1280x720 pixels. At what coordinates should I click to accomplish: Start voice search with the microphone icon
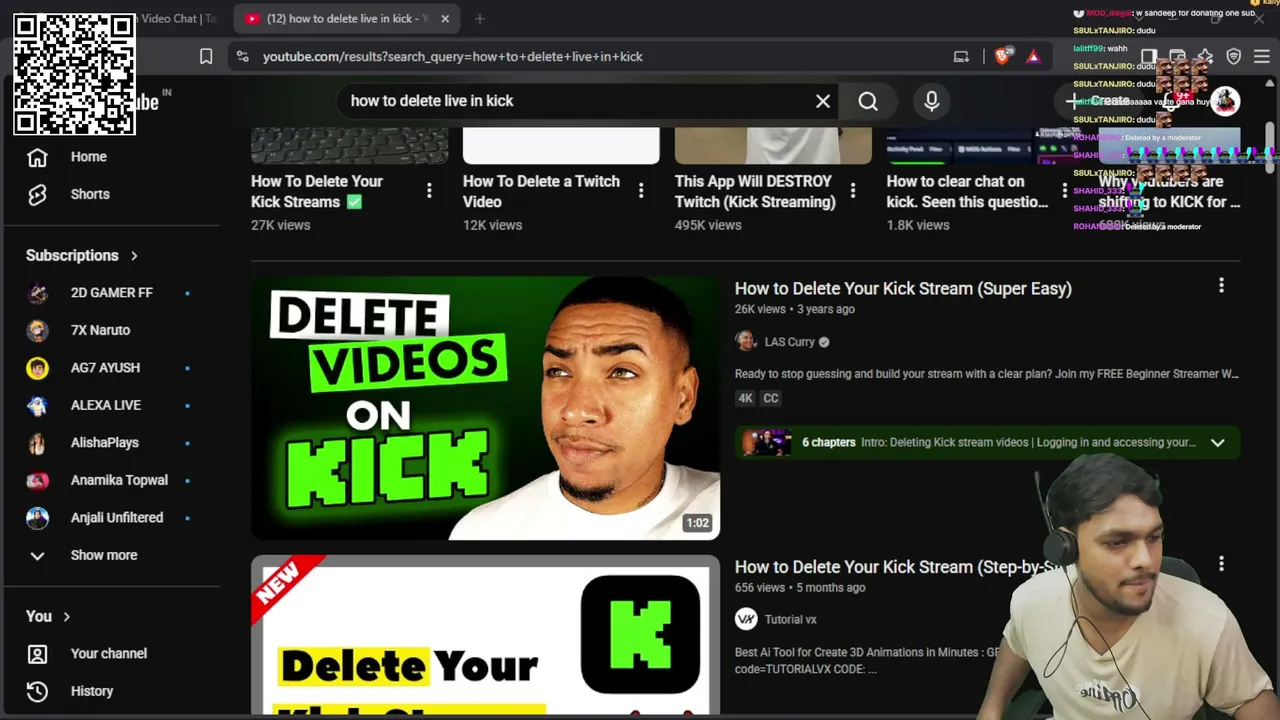[x=932, y=101]
